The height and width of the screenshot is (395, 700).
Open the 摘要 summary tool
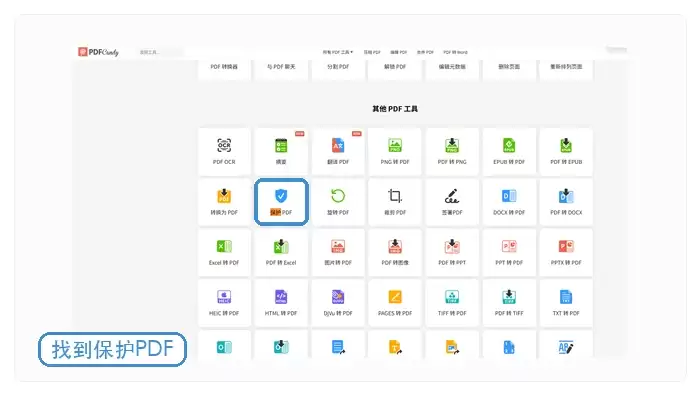point(281,152)
